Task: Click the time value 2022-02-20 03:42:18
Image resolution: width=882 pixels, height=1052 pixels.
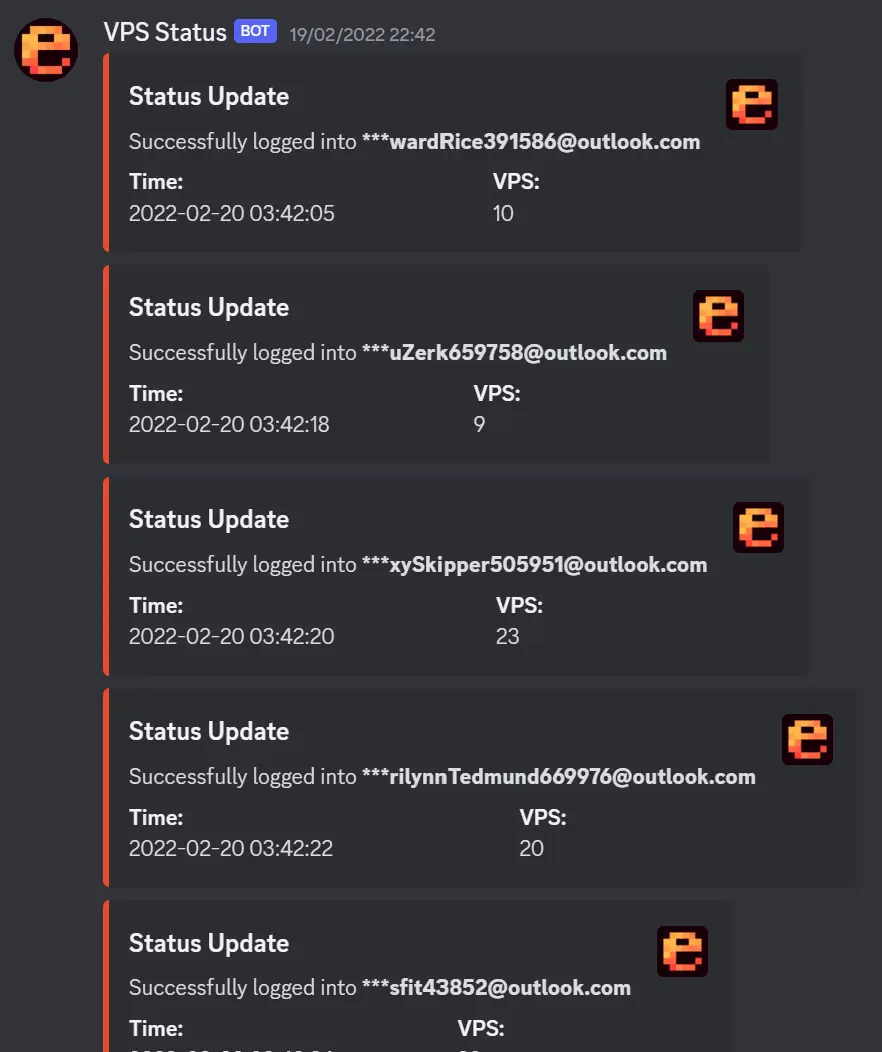Action: pyautogui.click(x=229, y=424)
